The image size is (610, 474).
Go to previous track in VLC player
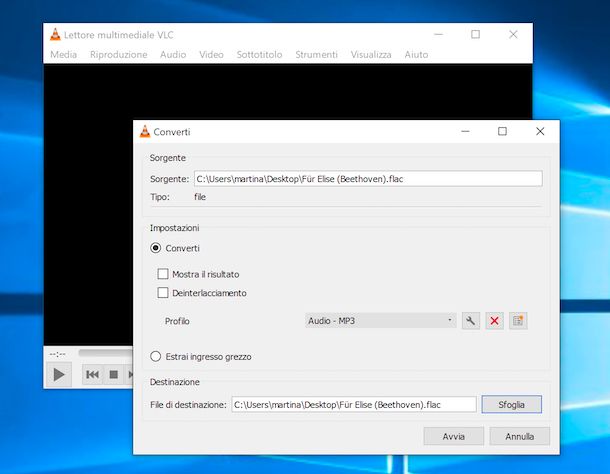click(x=92, y=375)
